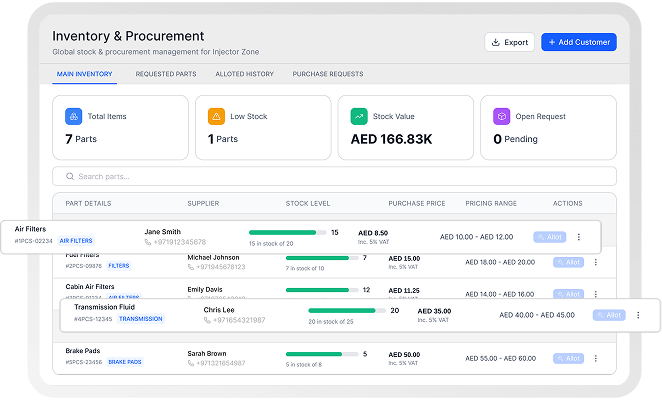
Task: Click supplier name Michael Johnson
Action: click(213, 257)
